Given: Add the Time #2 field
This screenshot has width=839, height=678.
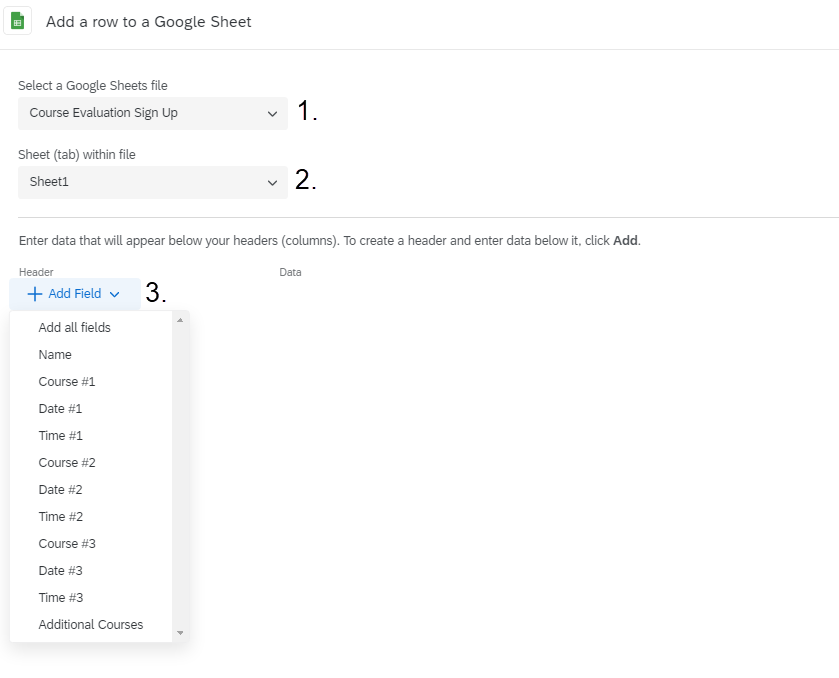Looking at the screenshot, I should point(61,516).
